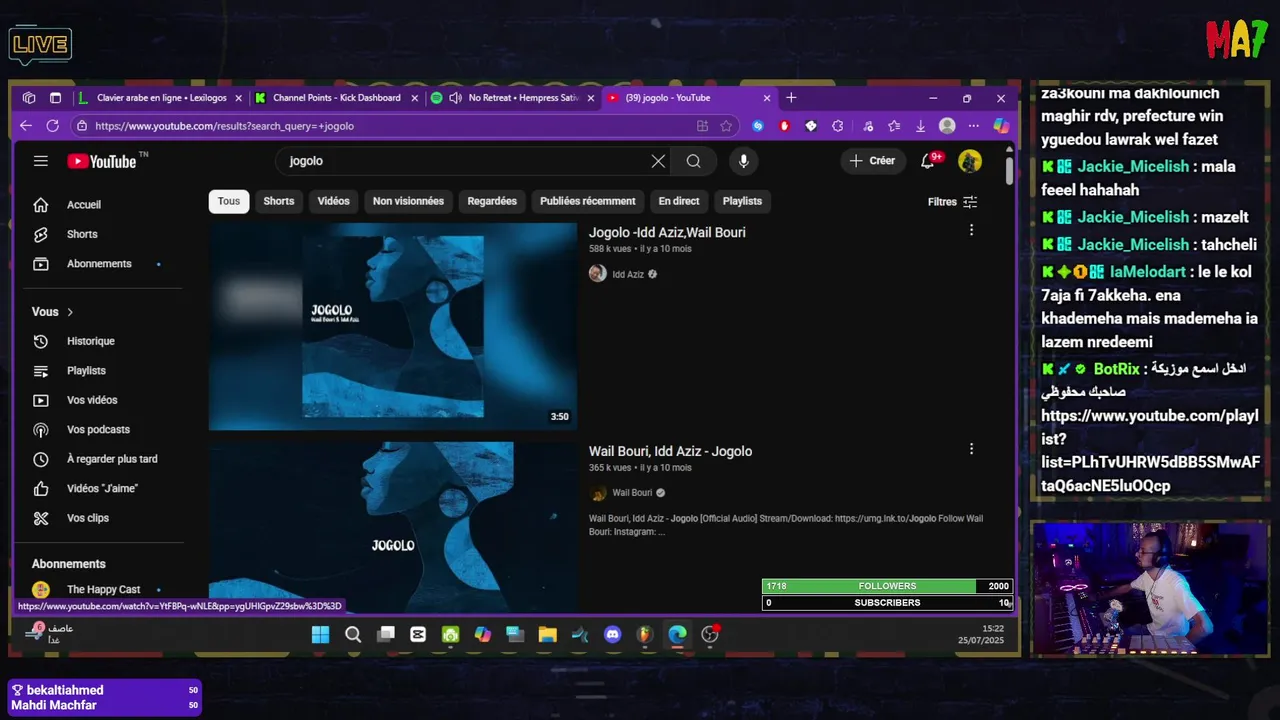Screen dimensions: 1280x720
Task: Expand the Vous section
Action: tap(53, 312)
